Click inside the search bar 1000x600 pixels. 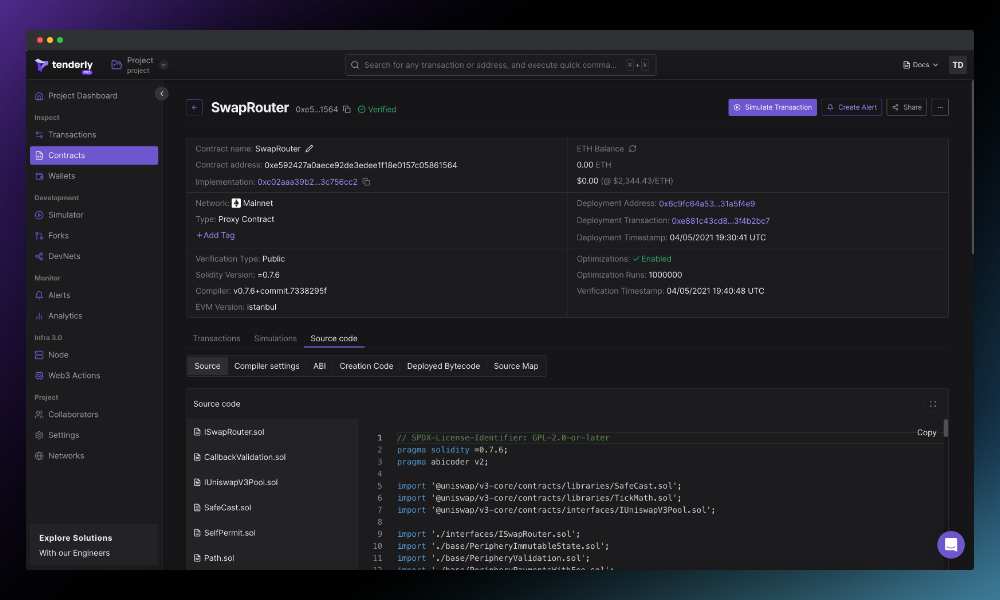pos(500,64)
